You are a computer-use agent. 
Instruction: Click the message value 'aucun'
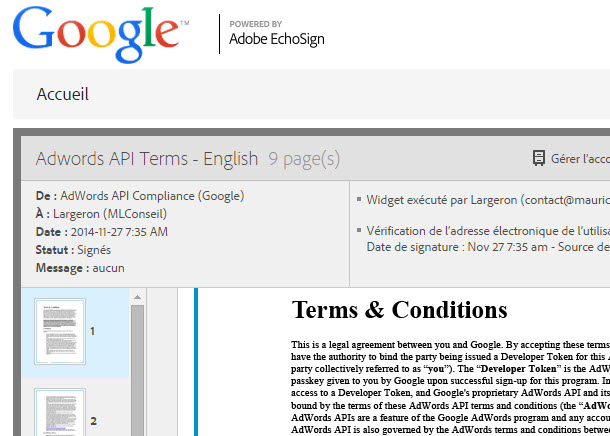[x=109, y=268]
